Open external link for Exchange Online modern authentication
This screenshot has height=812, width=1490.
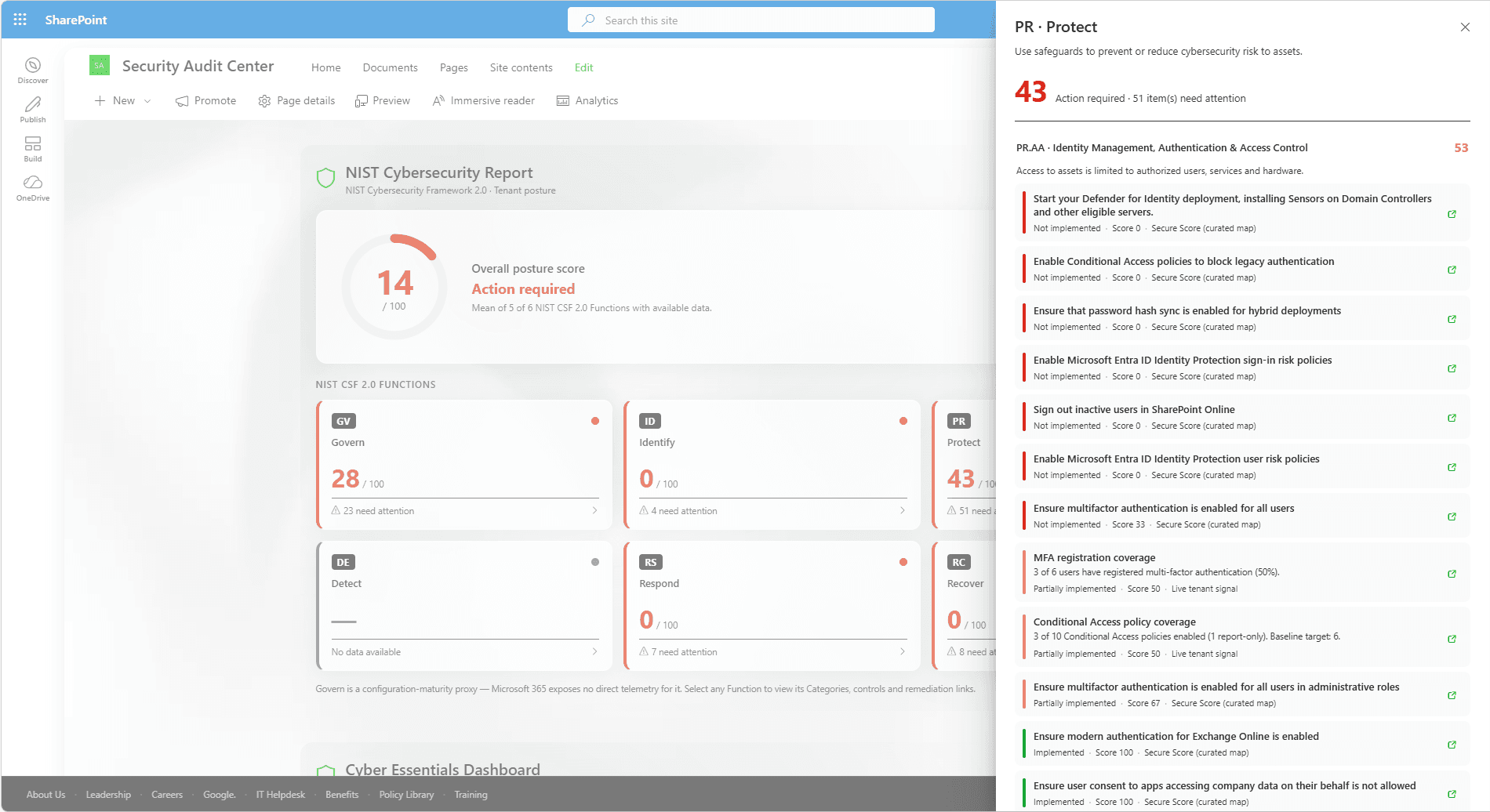(x=1452, y=745)
